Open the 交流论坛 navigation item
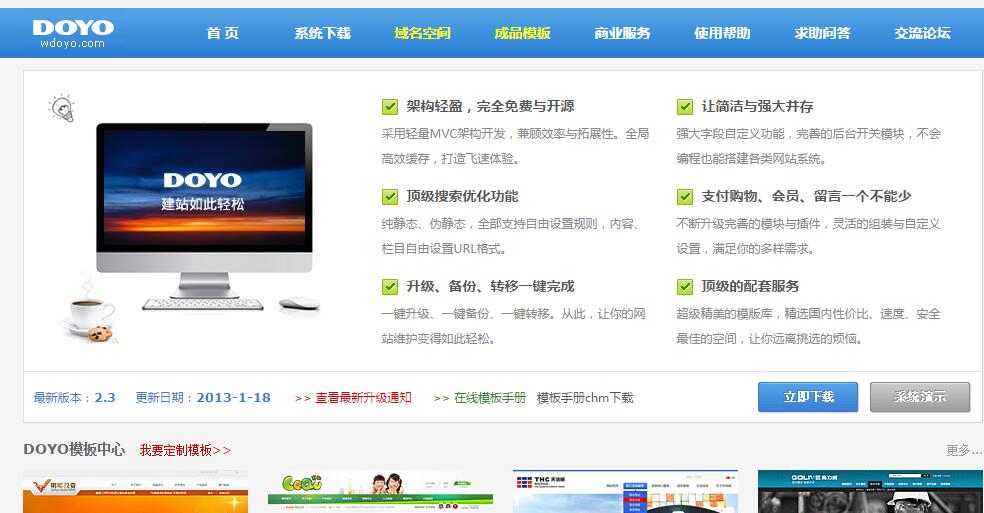 (x=922, y=33)
